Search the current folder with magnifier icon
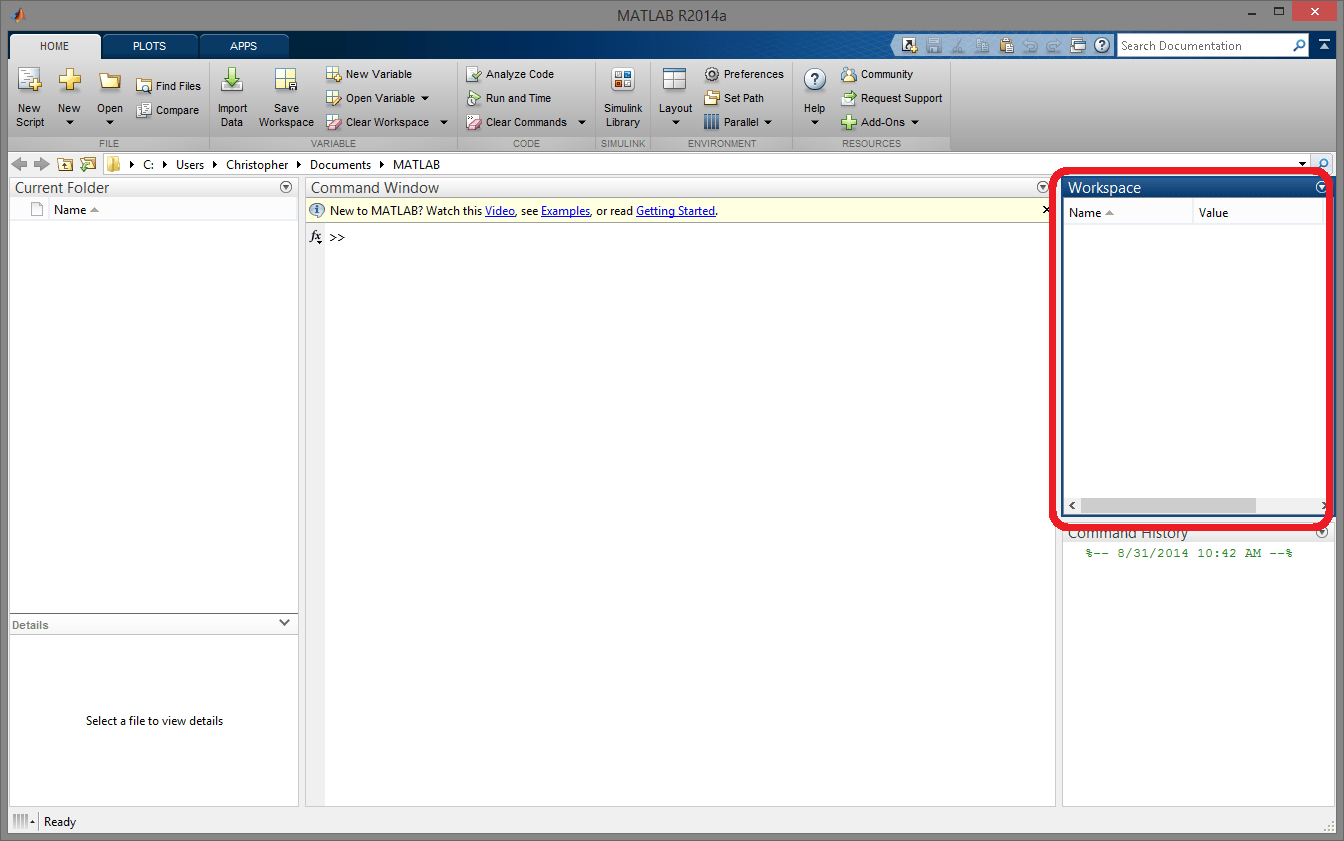 [1323, 164]
